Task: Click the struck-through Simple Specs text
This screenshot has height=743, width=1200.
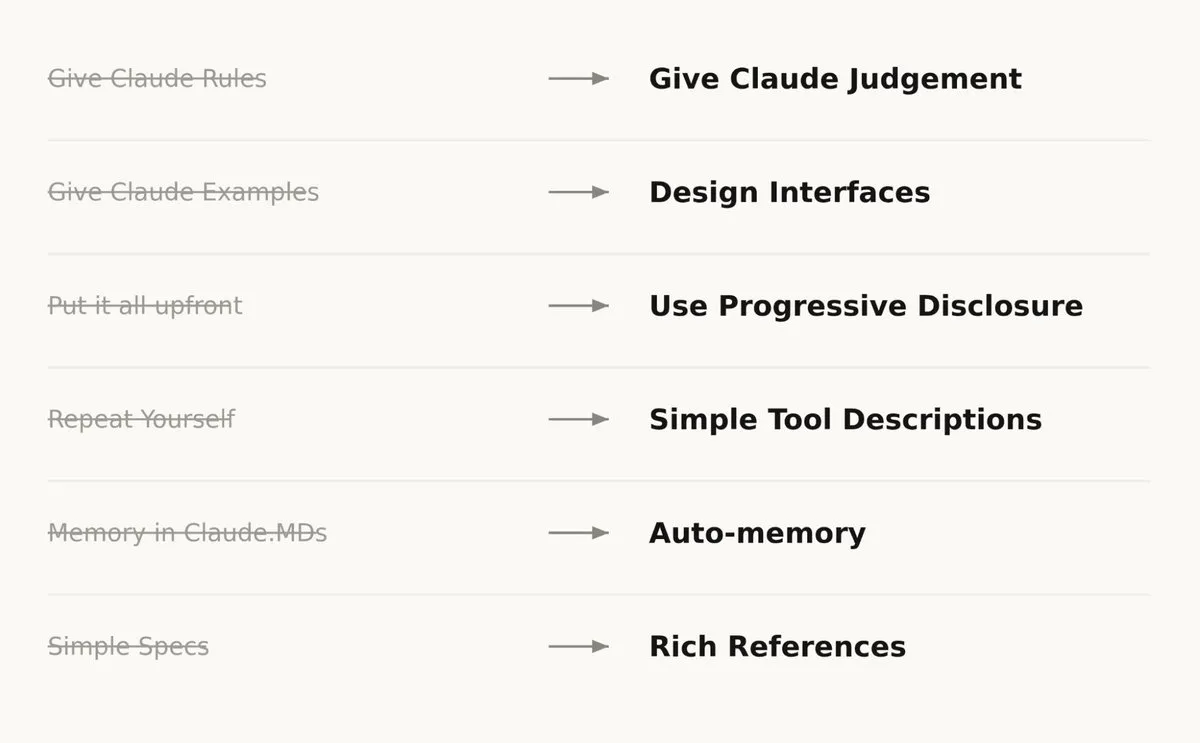Action: click(x=128, y=646)
